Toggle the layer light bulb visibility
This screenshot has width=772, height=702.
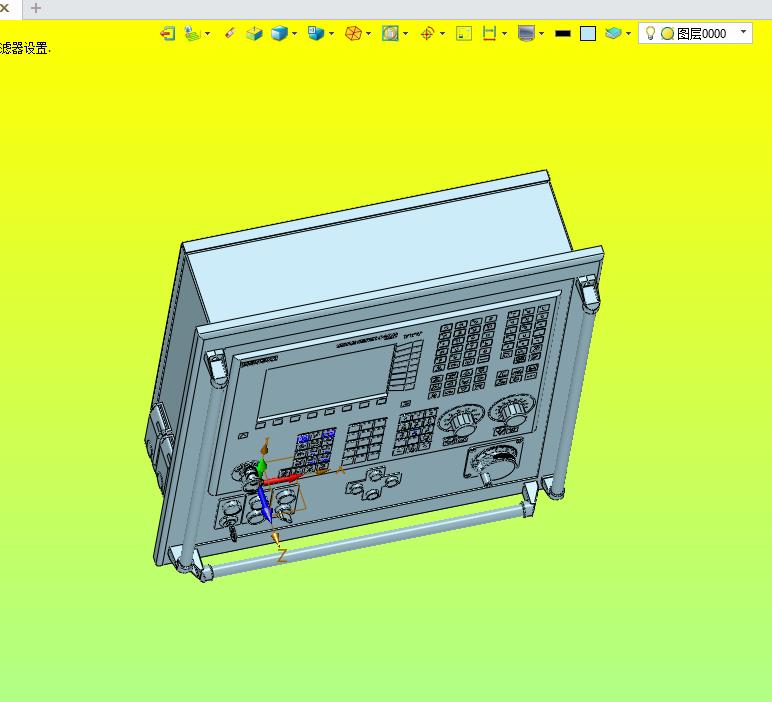650,33
